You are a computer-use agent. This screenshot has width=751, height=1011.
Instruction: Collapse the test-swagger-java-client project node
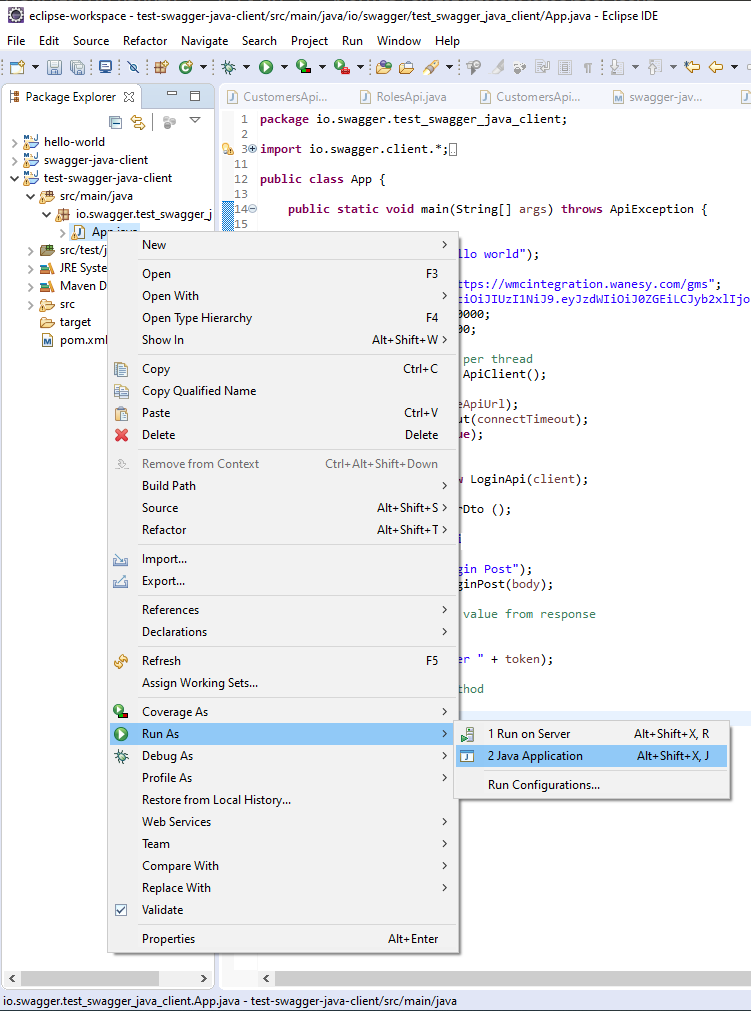coord(14,178)
